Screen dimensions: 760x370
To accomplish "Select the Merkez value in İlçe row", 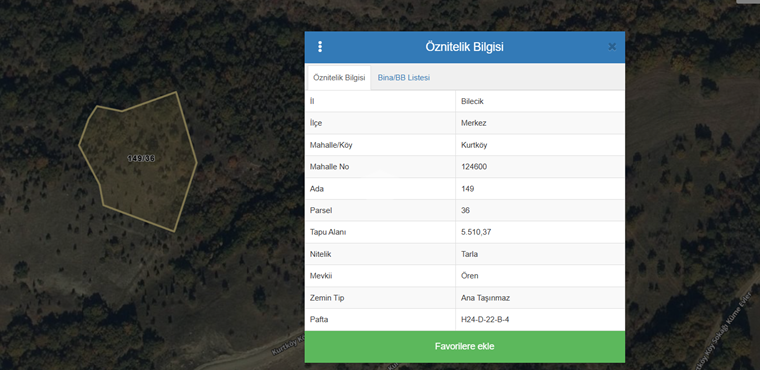I will pos(474,123).
